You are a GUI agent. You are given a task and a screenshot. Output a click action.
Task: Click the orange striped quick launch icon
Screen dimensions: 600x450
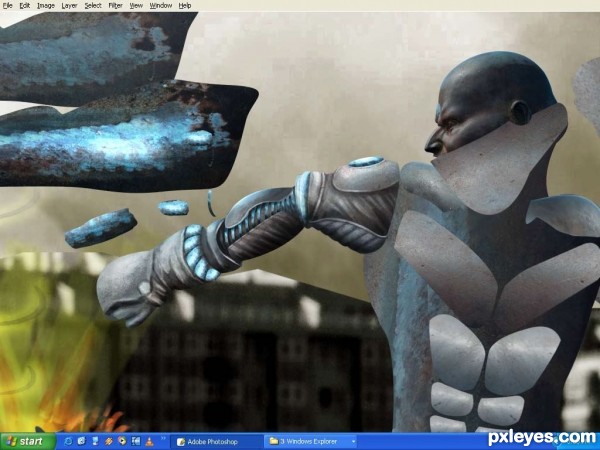pyautogui.click(x=109, y=442)
